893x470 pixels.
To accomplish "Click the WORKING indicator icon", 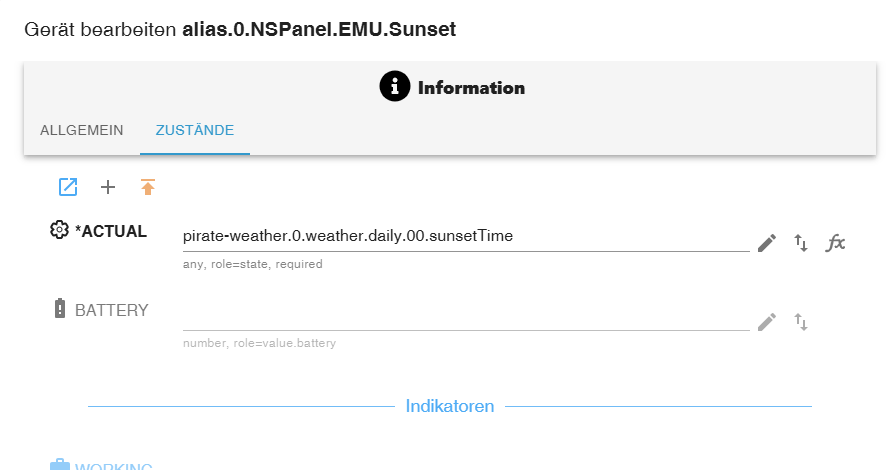I will [x=60, y=465].
